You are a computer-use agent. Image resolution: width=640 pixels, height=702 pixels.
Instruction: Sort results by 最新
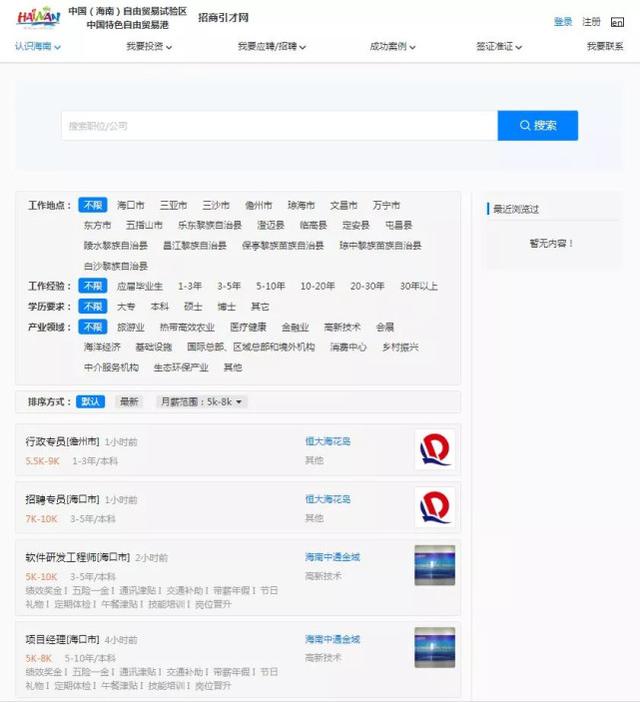point(129,402)
